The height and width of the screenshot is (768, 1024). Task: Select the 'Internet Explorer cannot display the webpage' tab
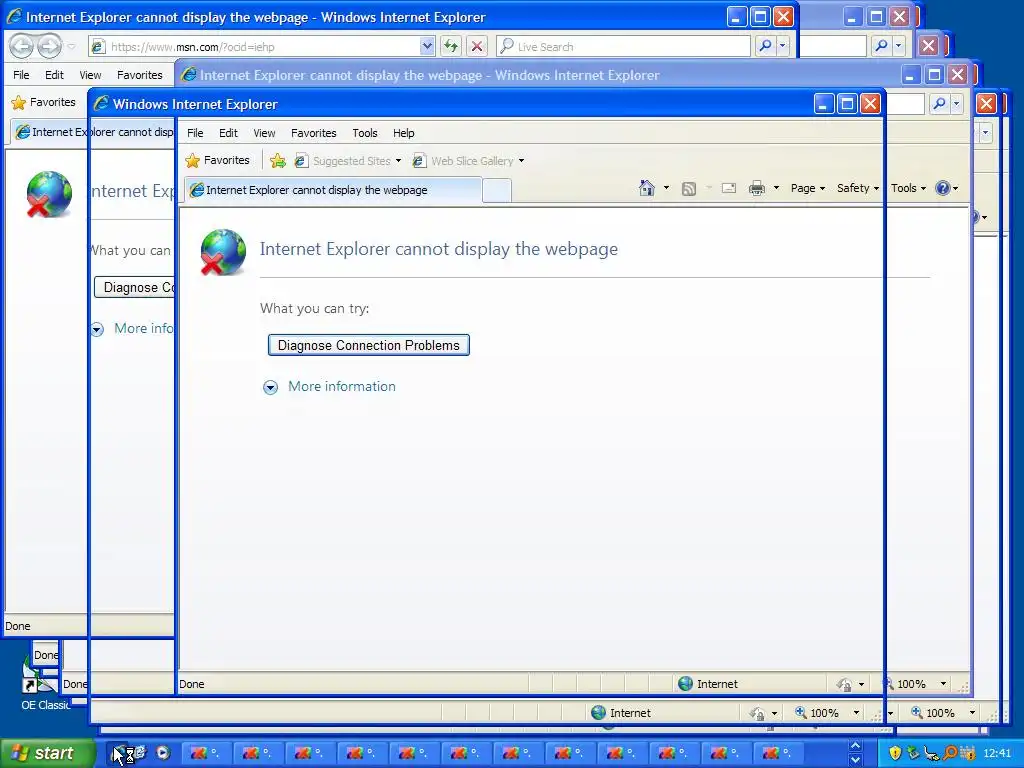click(x=333, y=190)
